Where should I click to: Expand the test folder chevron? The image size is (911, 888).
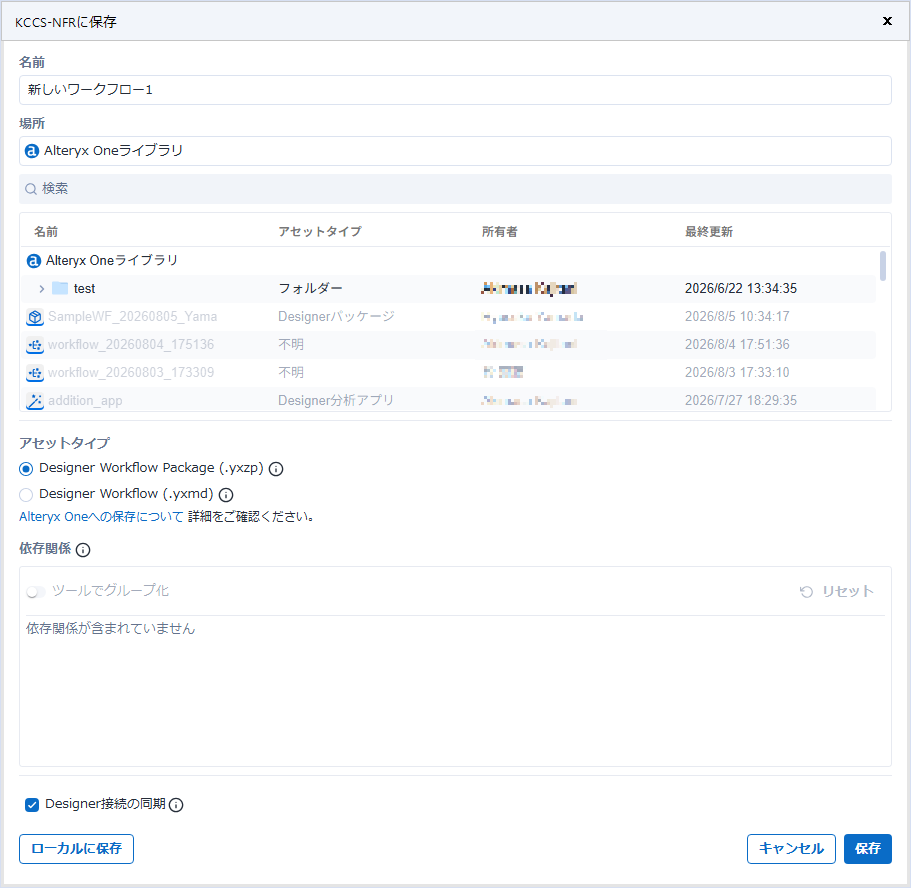[x=41, y=288]
